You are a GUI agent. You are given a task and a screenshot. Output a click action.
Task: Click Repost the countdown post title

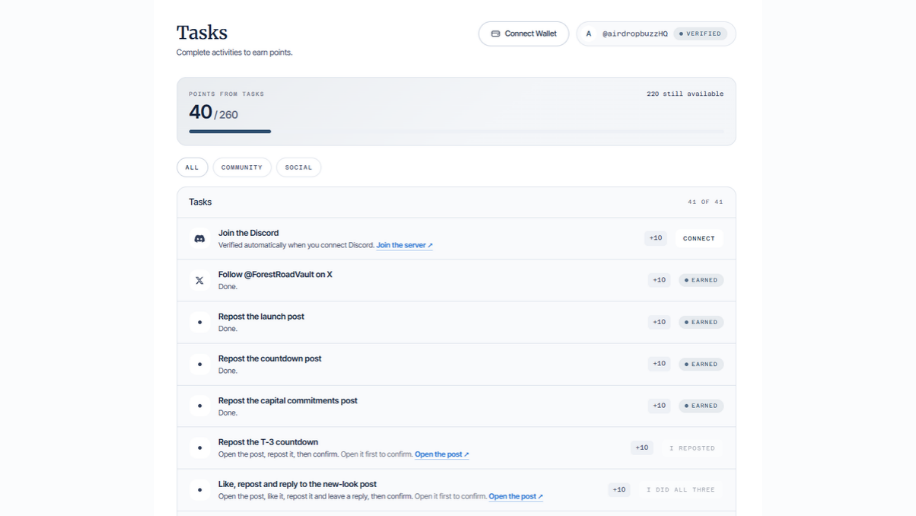coord(270,359)
